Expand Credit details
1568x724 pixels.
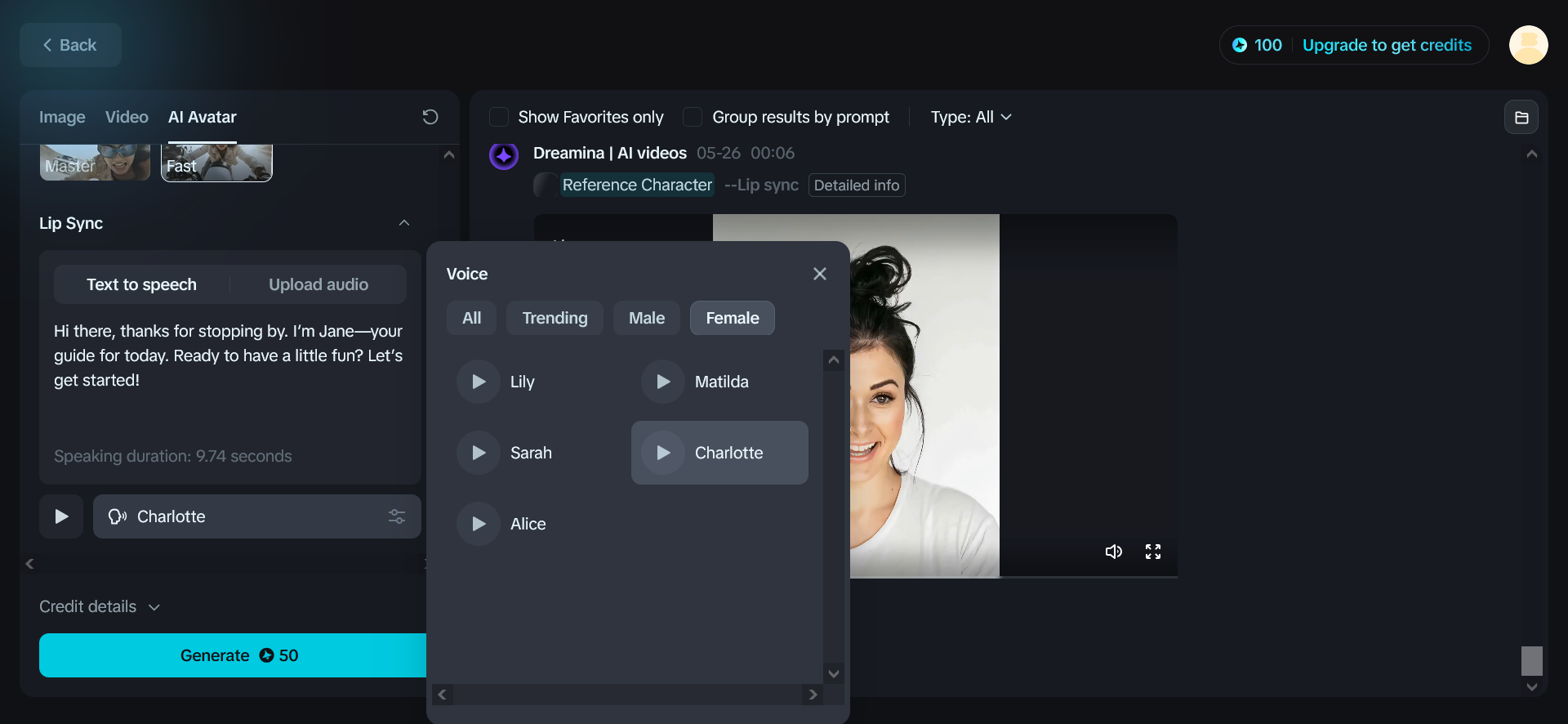pos(100,606)
